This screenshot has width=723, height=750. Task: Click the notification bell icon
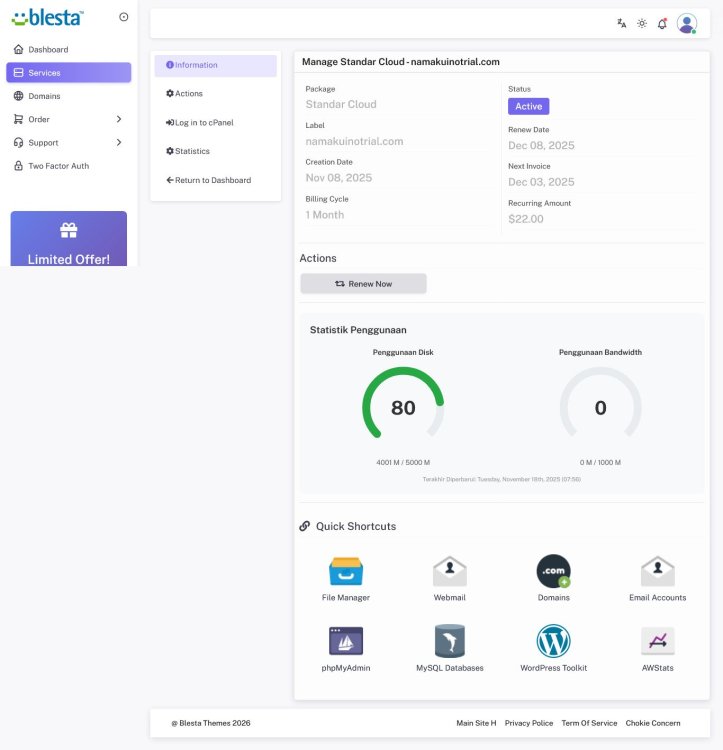click(x=662, y=23)
